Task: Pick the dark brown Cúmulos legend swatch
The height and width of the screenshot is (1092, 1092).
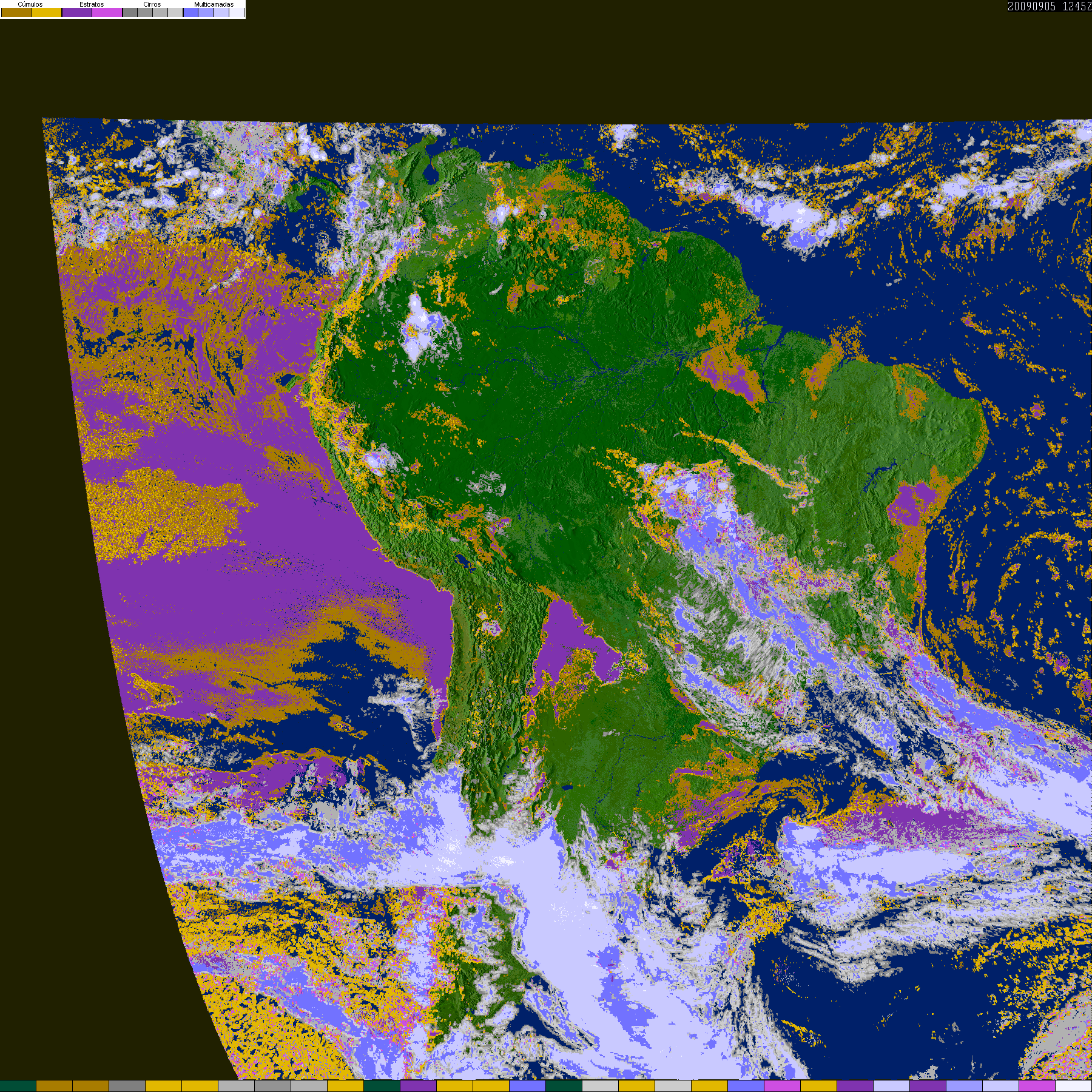Action: coord(16,13)
